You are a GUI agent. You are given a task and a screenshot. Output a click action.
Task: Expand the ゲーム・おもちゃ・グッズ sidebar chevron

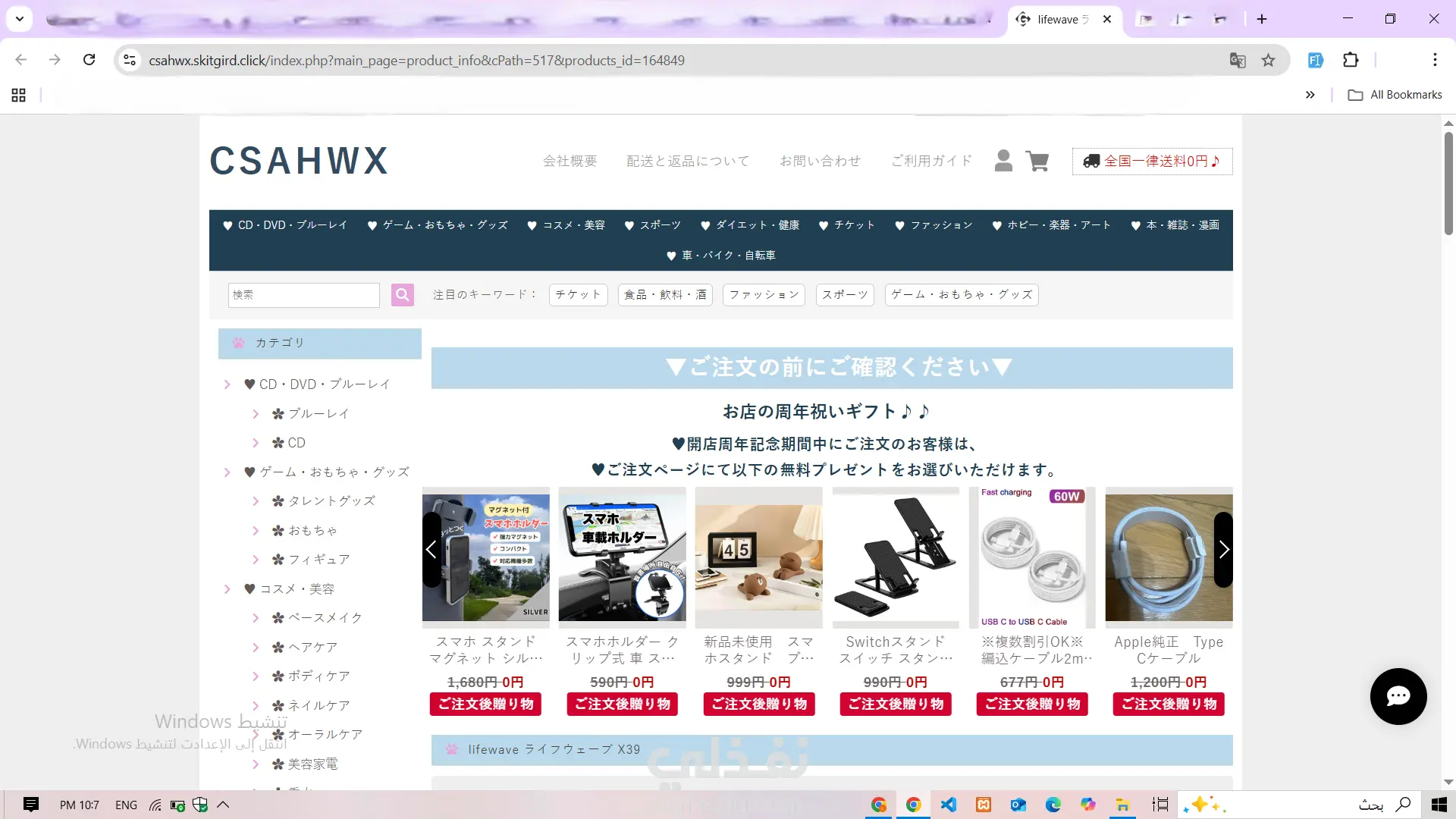click(x=227, y=472)
